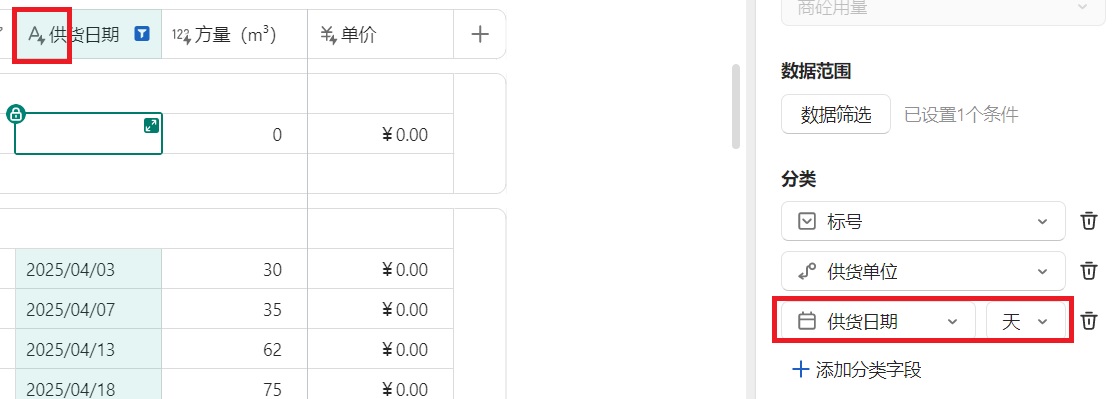This screenshot has width=1115, height=399.
Task: Select the 方量（m³） column header
Action: (x=235, y=34)
